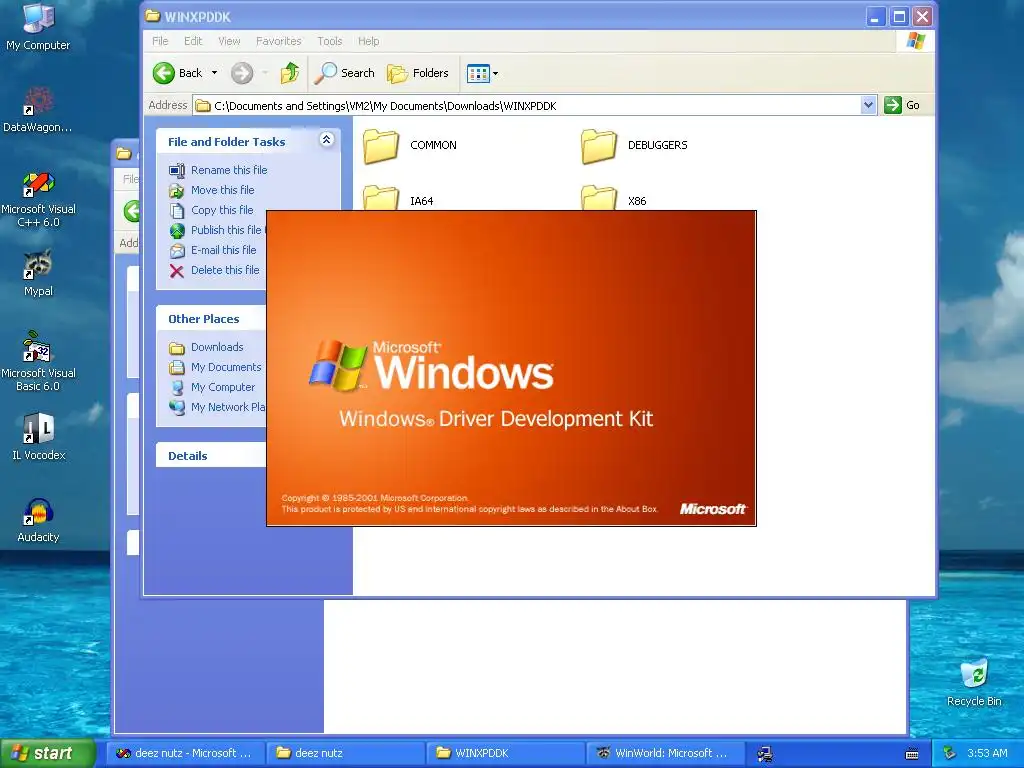Open the Views dropdown button
The height and width of the screenshot is (768, 1024).
pyautogui.click(x=483, y=73)
